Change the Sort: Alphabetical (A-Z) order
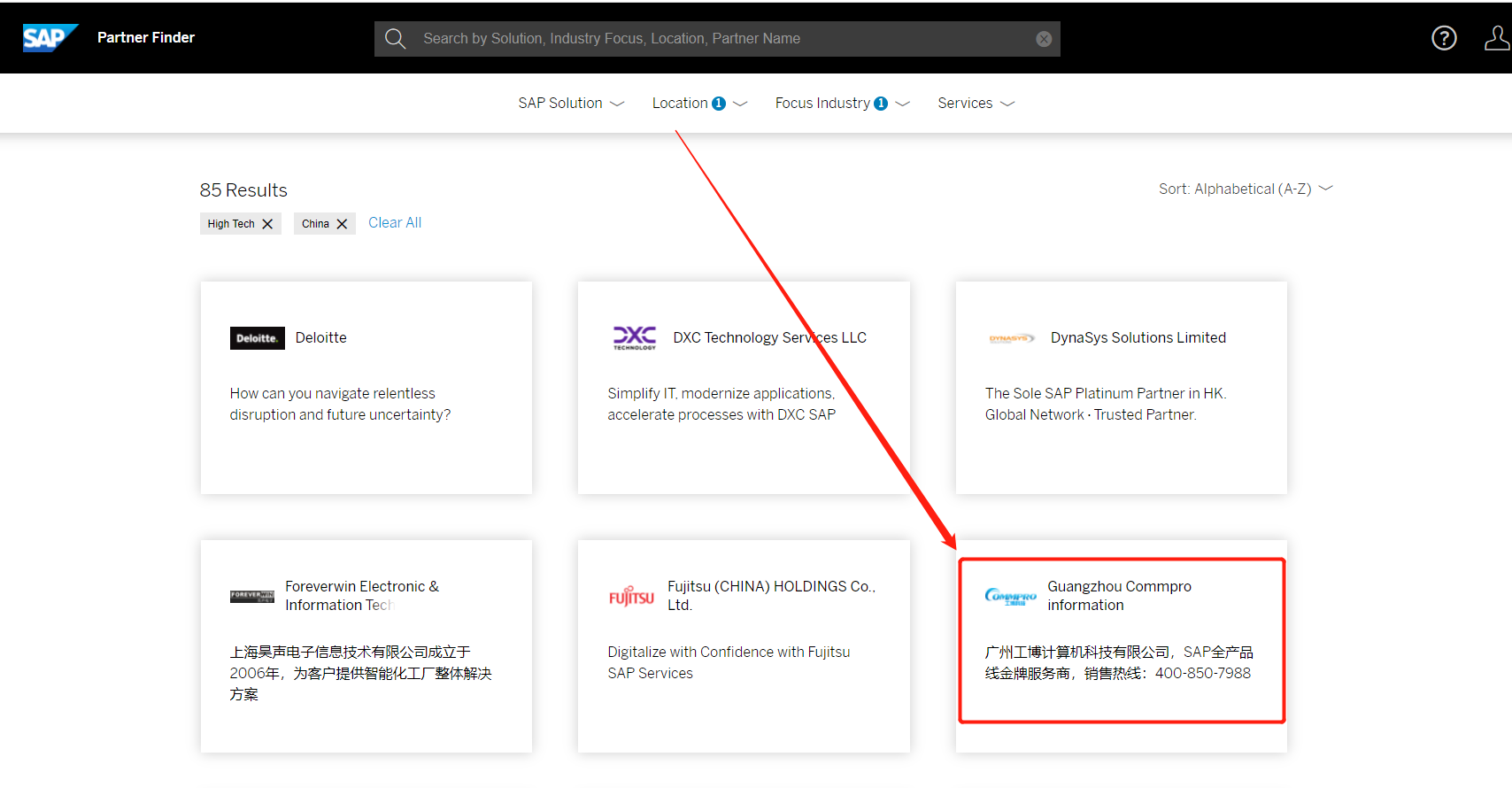The image size is (1512, 788). tap(1245, 189)
